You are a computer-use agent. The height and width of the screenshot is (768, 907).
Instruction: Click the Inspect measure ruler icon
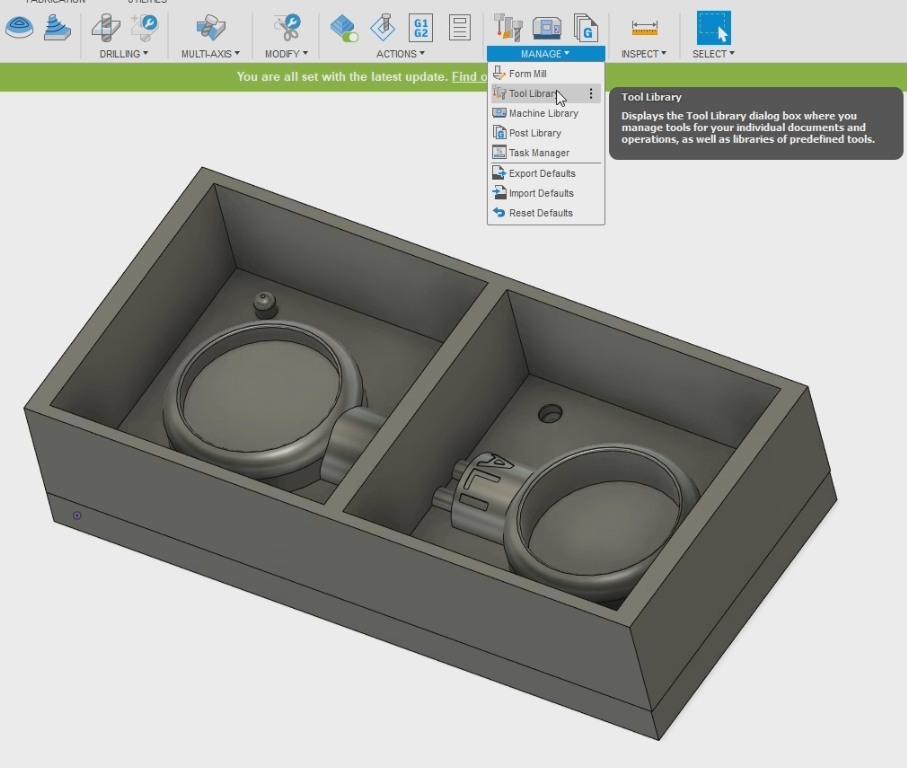pos(644,27)
